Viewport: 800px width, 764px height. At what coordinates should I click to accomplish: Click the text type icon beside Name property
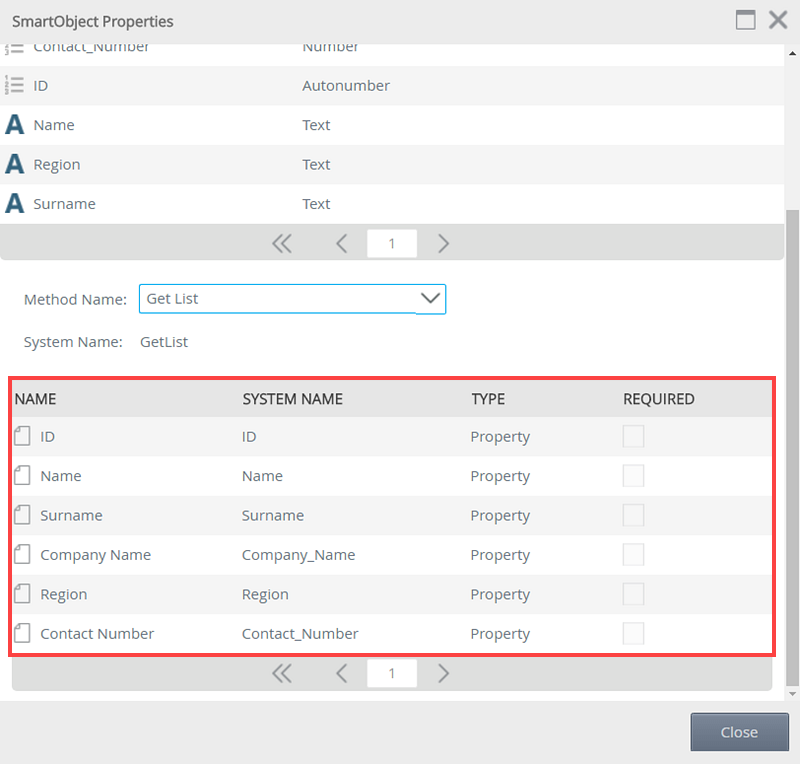click(15, 125)
